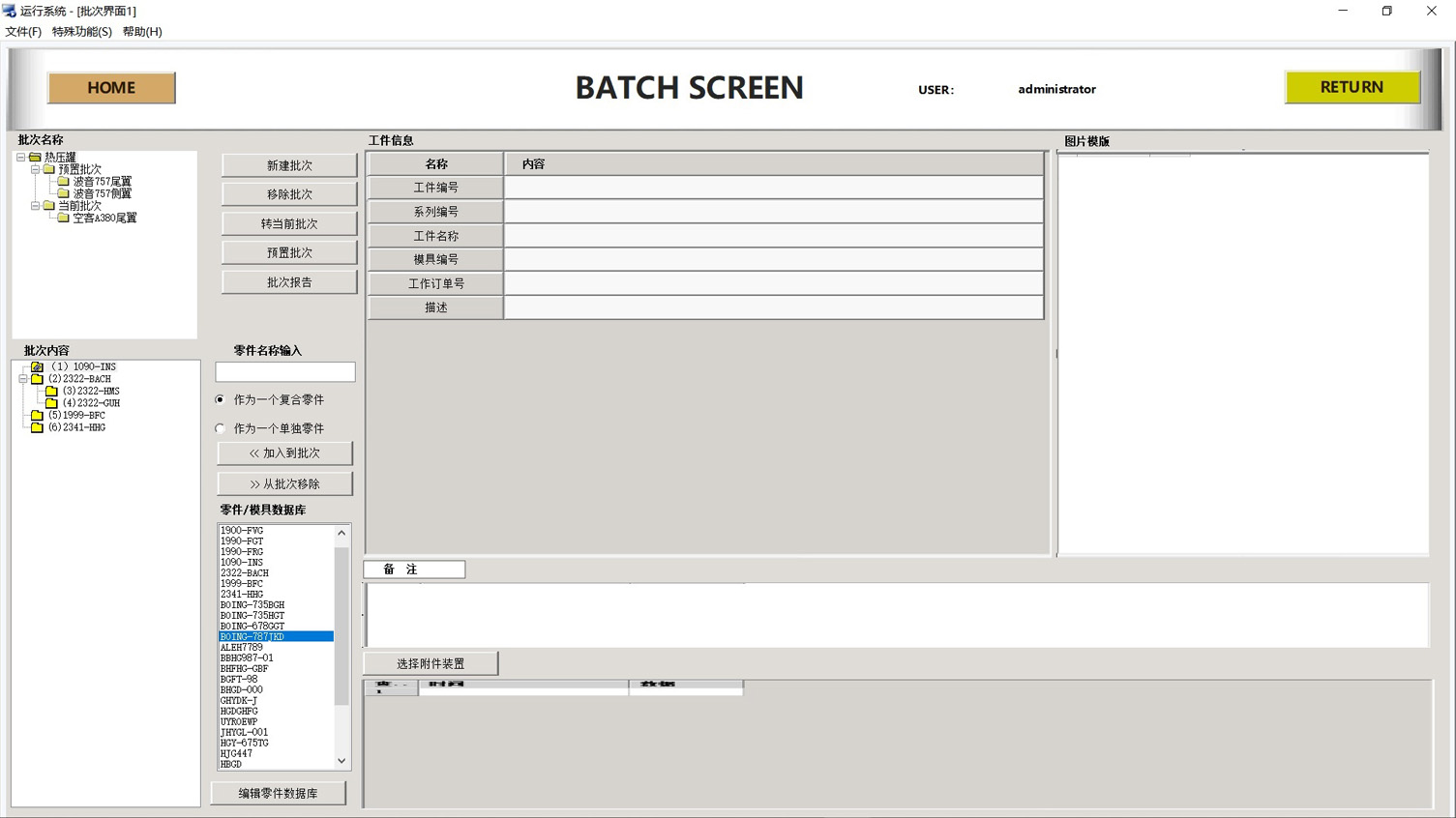Click the 零件名称输入 text field
Screen dimensions: 1456x818
pyautogui.click(x=285, y=372)
